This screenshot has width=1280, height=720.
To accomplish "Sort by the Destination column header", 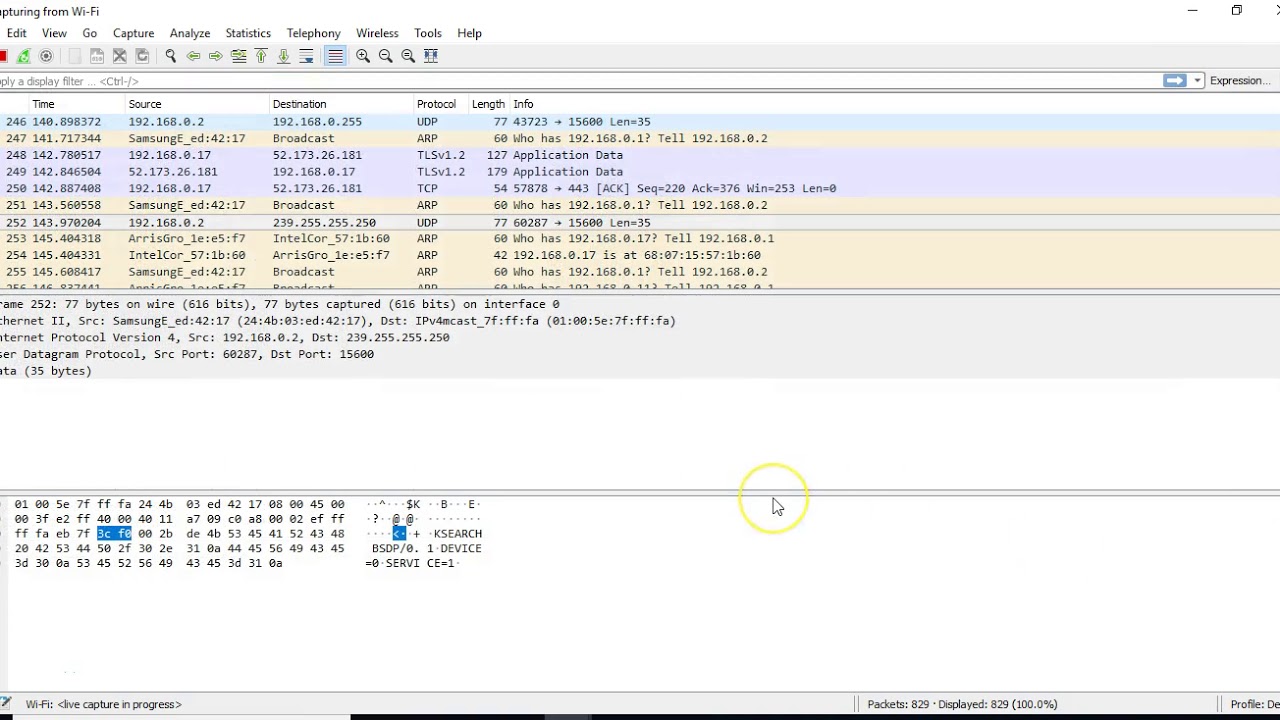I will [340, 104].
